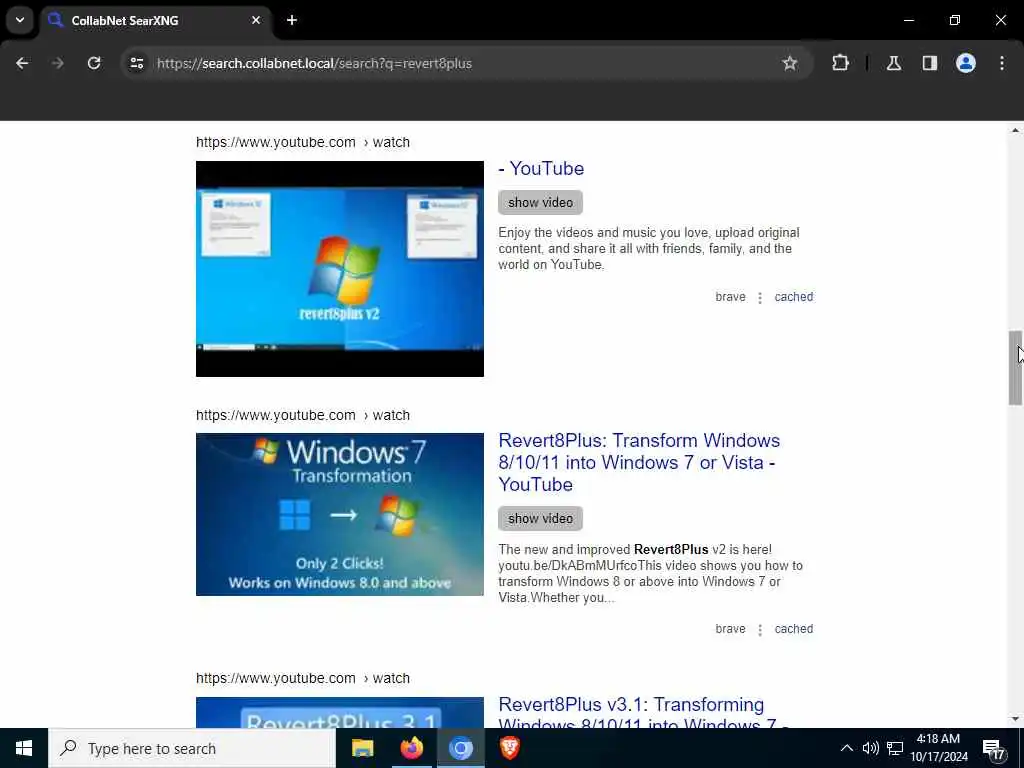The width and height of the screenshot is (1024, 768).
Task: Open cached link of Transform Windows result
Action: (x=793, y=629)
